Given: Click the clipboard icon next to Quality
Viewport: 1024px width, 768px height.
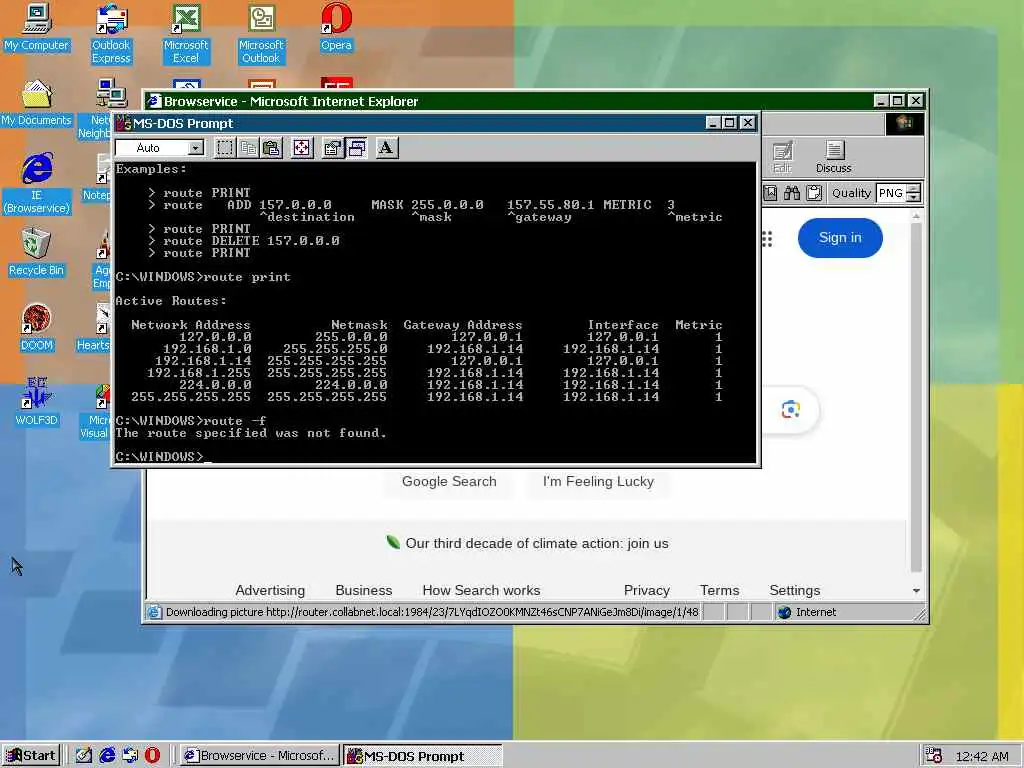Looking at the screenshot, I should [x=814, y=193].
